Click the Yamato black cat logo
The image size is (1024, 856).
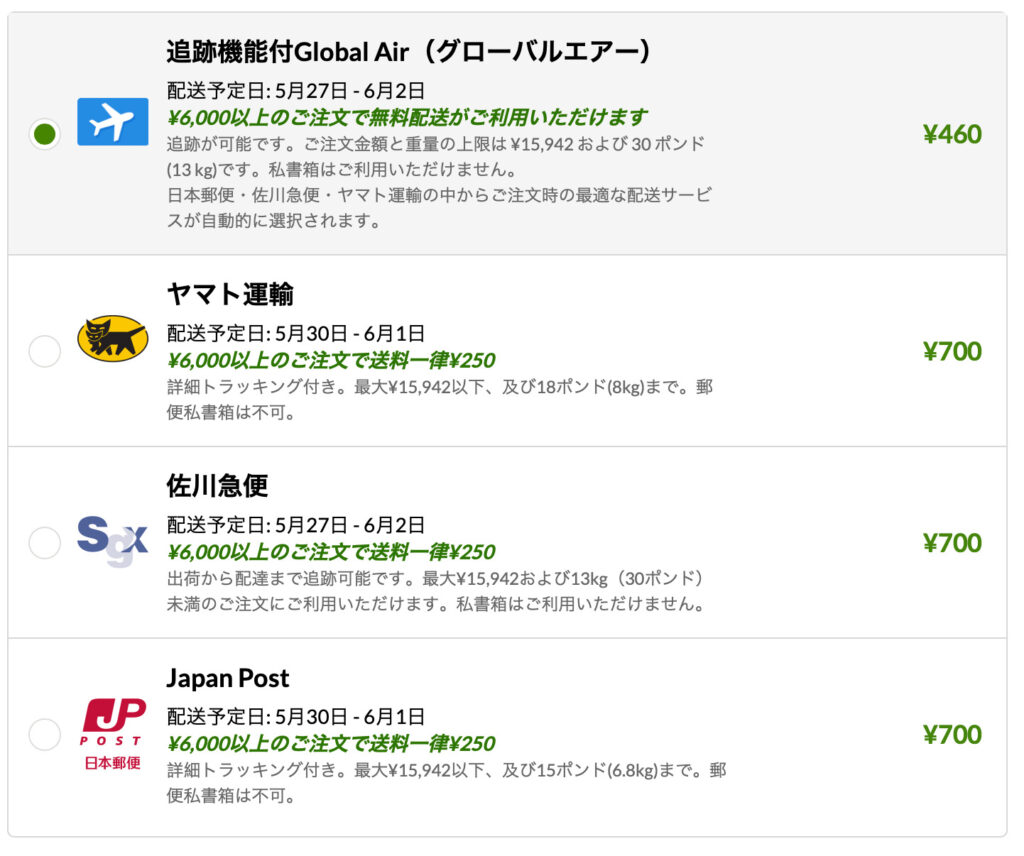(112, 339)
